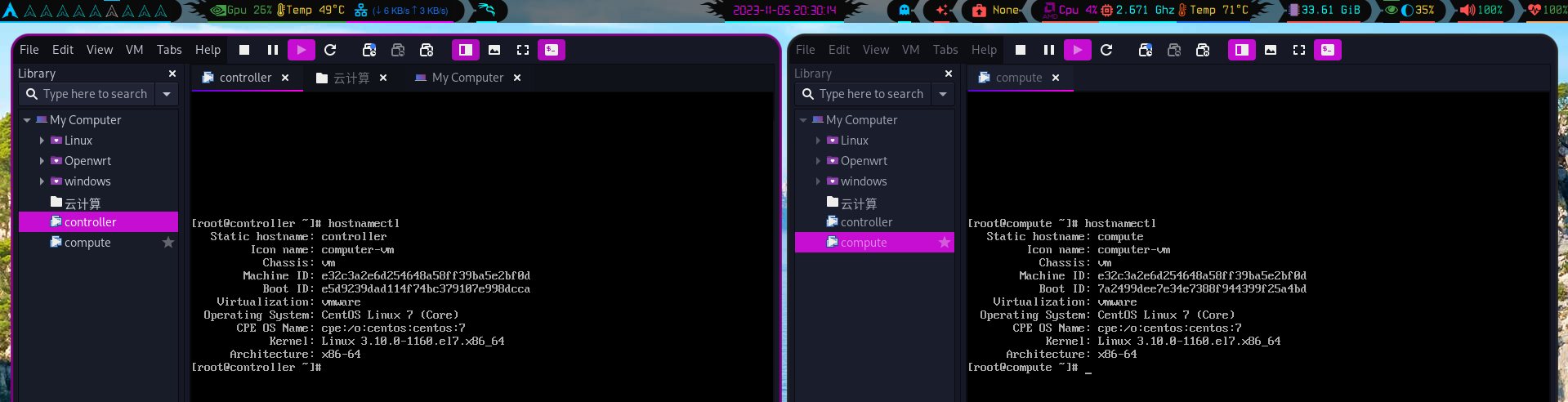Toggle favorite star on compute in left library
1568x402 pixels.
[168, 243]
